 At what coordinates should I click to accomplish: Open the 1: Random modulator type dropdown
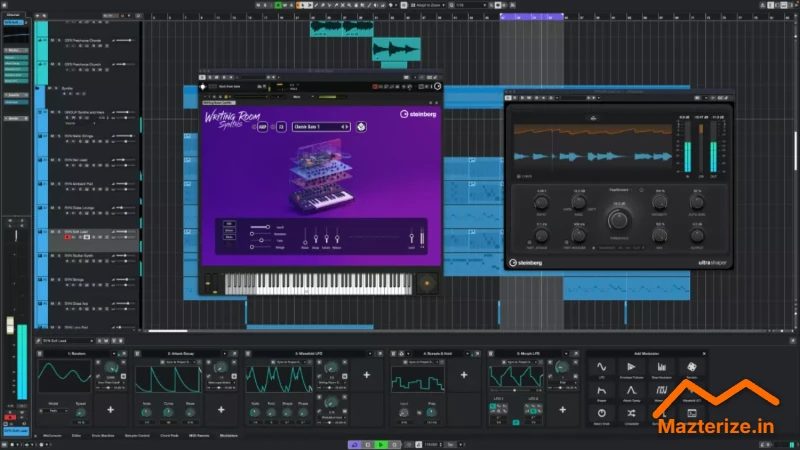tap(114, 354)
